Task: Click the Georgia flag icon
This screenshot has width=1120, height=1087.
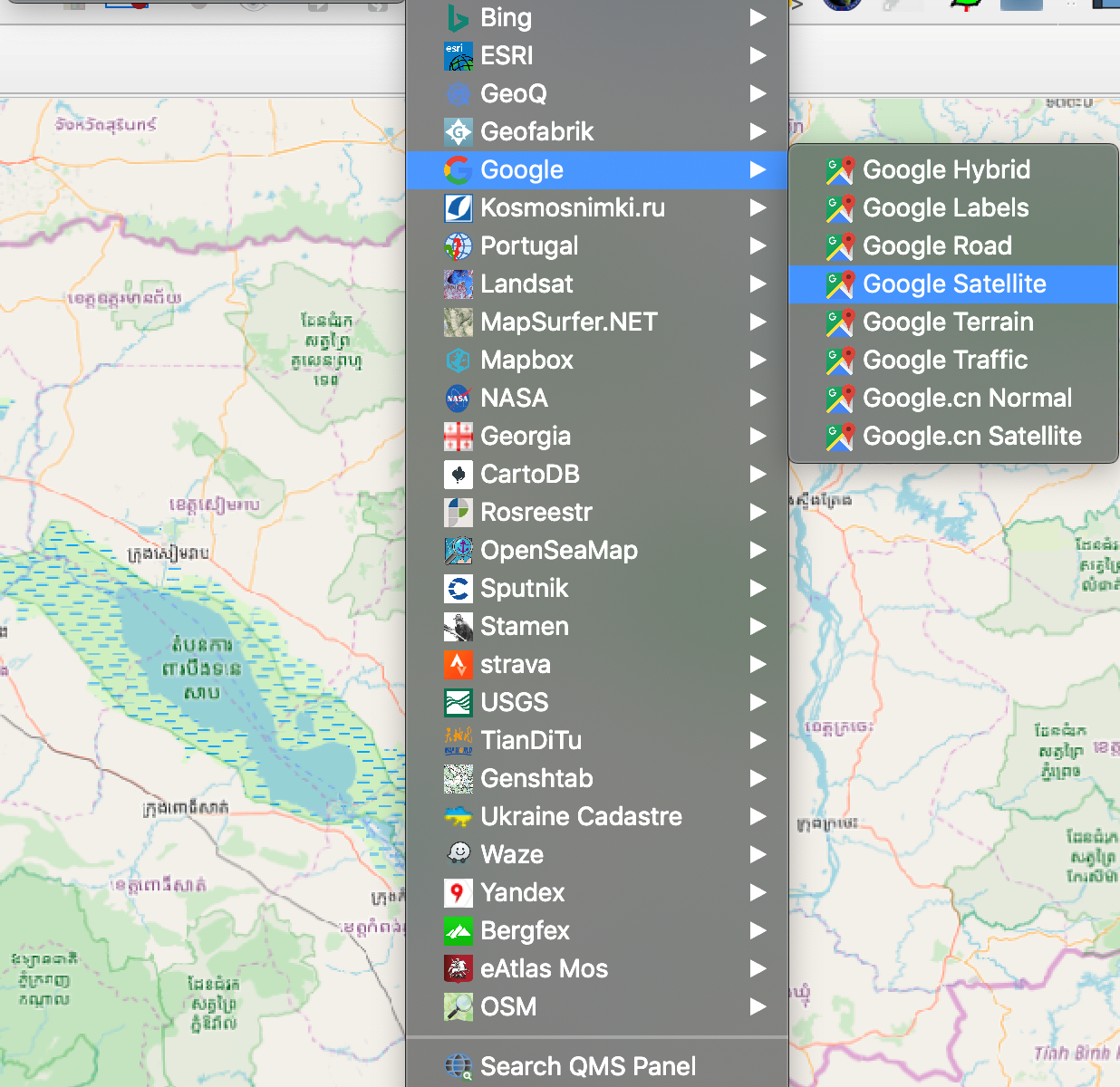Action: tap(459, 437)
